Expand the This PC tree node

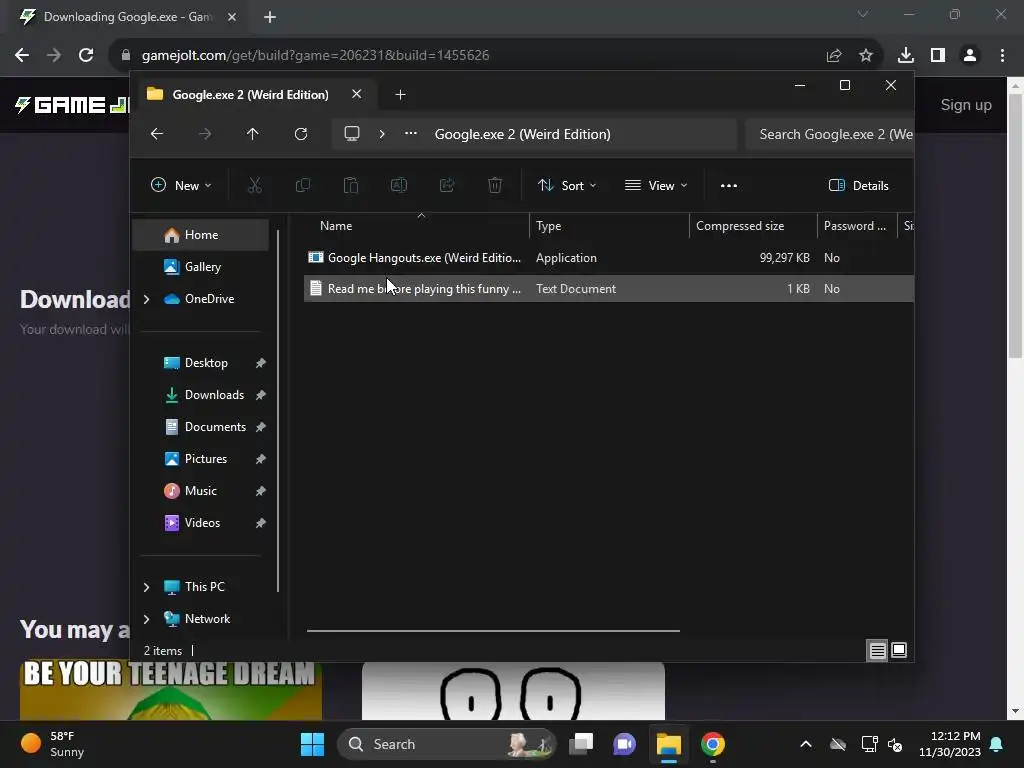146,587
